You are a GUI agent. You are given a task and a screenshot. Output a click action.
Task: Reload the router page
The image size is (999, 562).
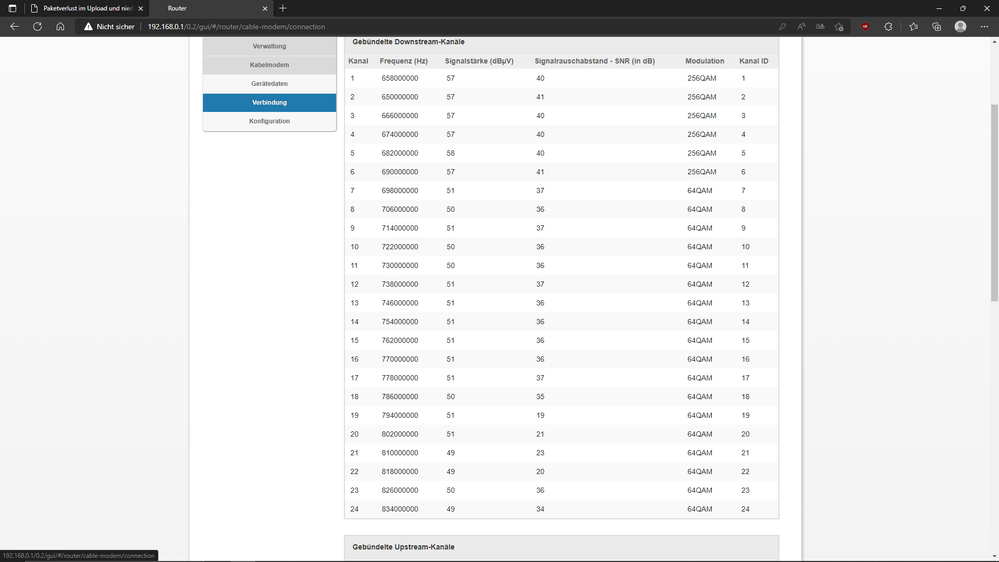pos(38,27)
